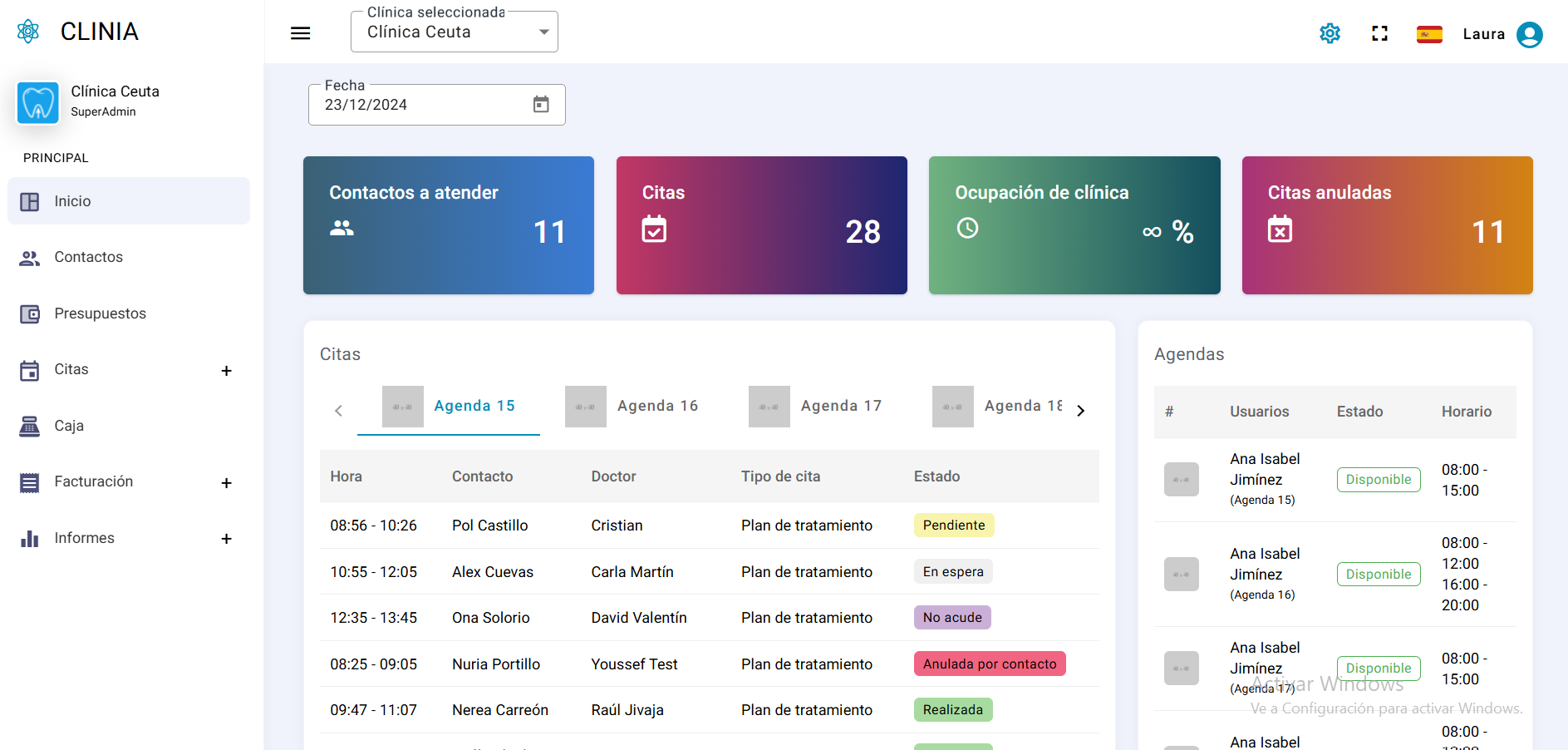Click clock icon on Ocupación de clínica card
The image size is (1568, 750).
tap(967, 228)
